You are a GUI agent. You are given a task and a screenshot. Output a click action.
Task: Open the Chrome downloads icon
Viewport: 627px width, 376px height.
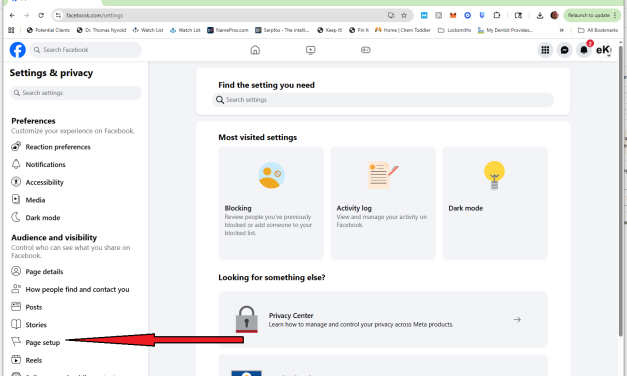[540, 15]
